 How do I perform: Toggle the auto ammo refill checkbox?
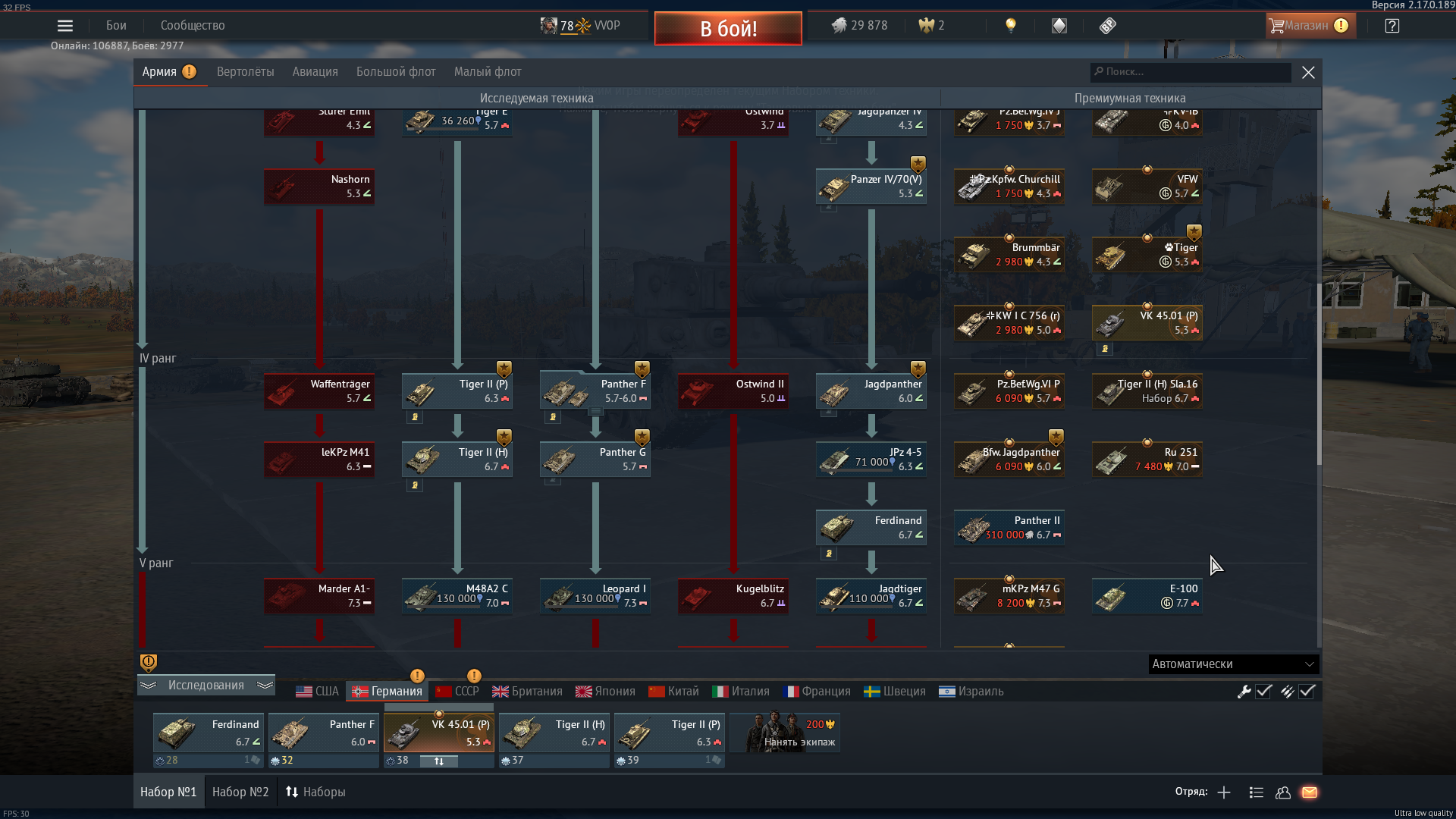(1307, 692)
